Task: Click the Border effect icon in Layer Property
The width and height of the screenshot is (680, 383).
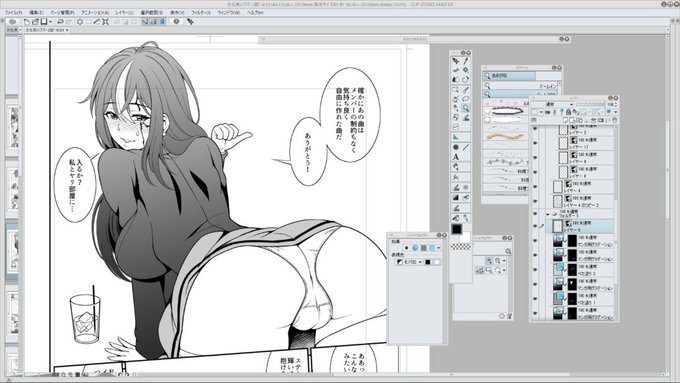Action: [406, 248]
